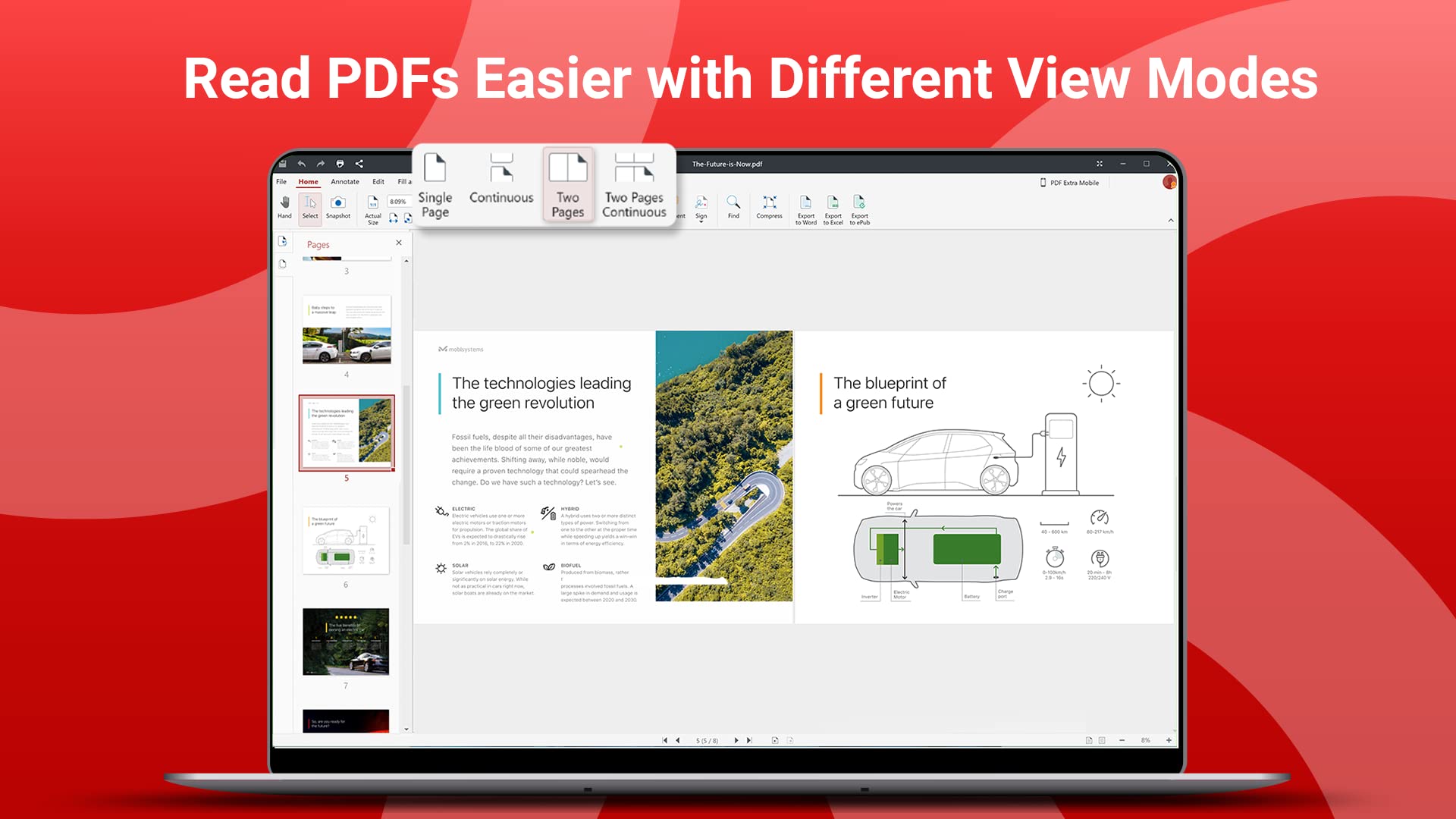Screen dimensions: 1456x819
Task: Collapse the ribbon with the chevron
Action: tap(1170, 220)
